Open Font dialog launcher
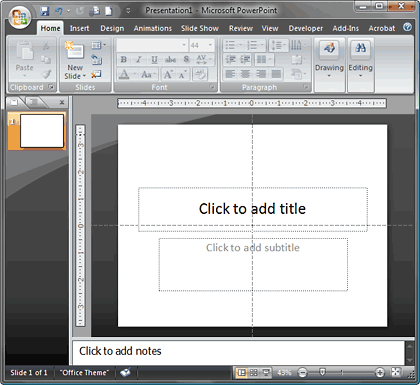Image resolution: width=420 pixels, height=385 pixels. [212, 87]
